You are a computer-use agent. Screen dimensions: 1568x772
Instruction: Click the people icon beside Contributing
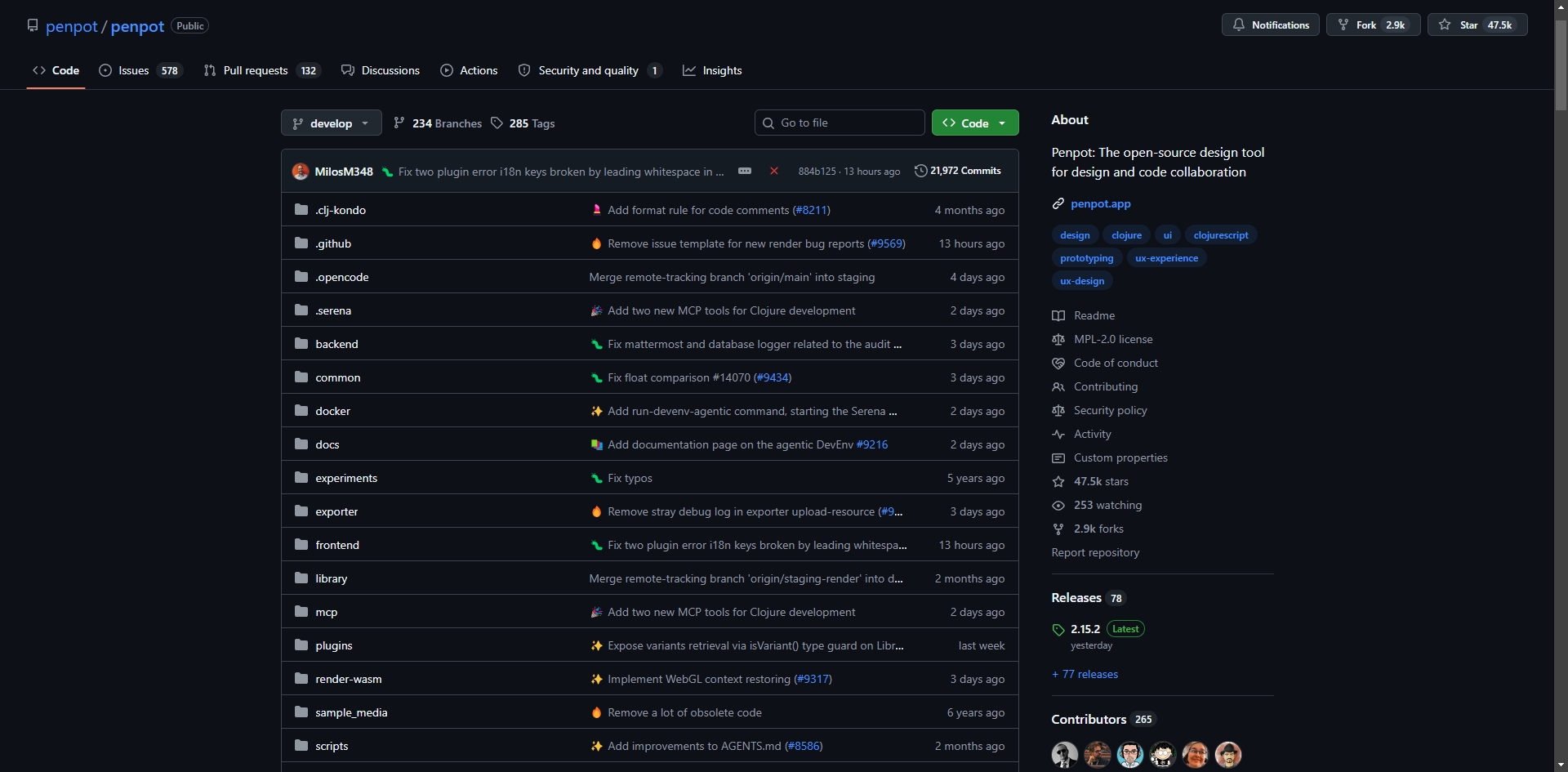(x=1058, y=387)
